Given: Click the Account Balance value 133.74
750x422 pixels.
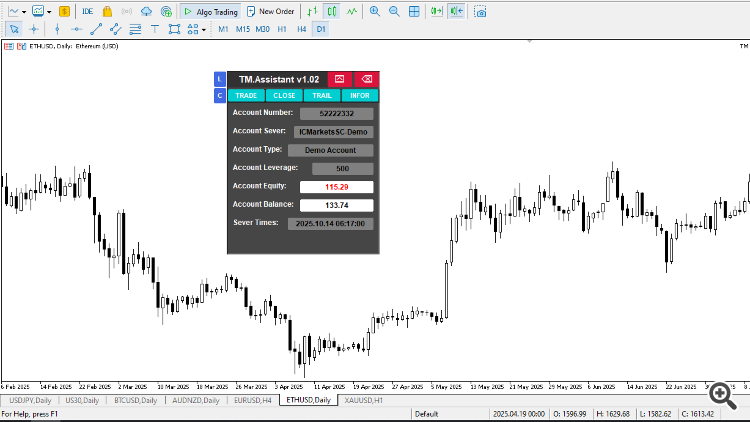Looking at the screenshot, I should tap(337, 205).
